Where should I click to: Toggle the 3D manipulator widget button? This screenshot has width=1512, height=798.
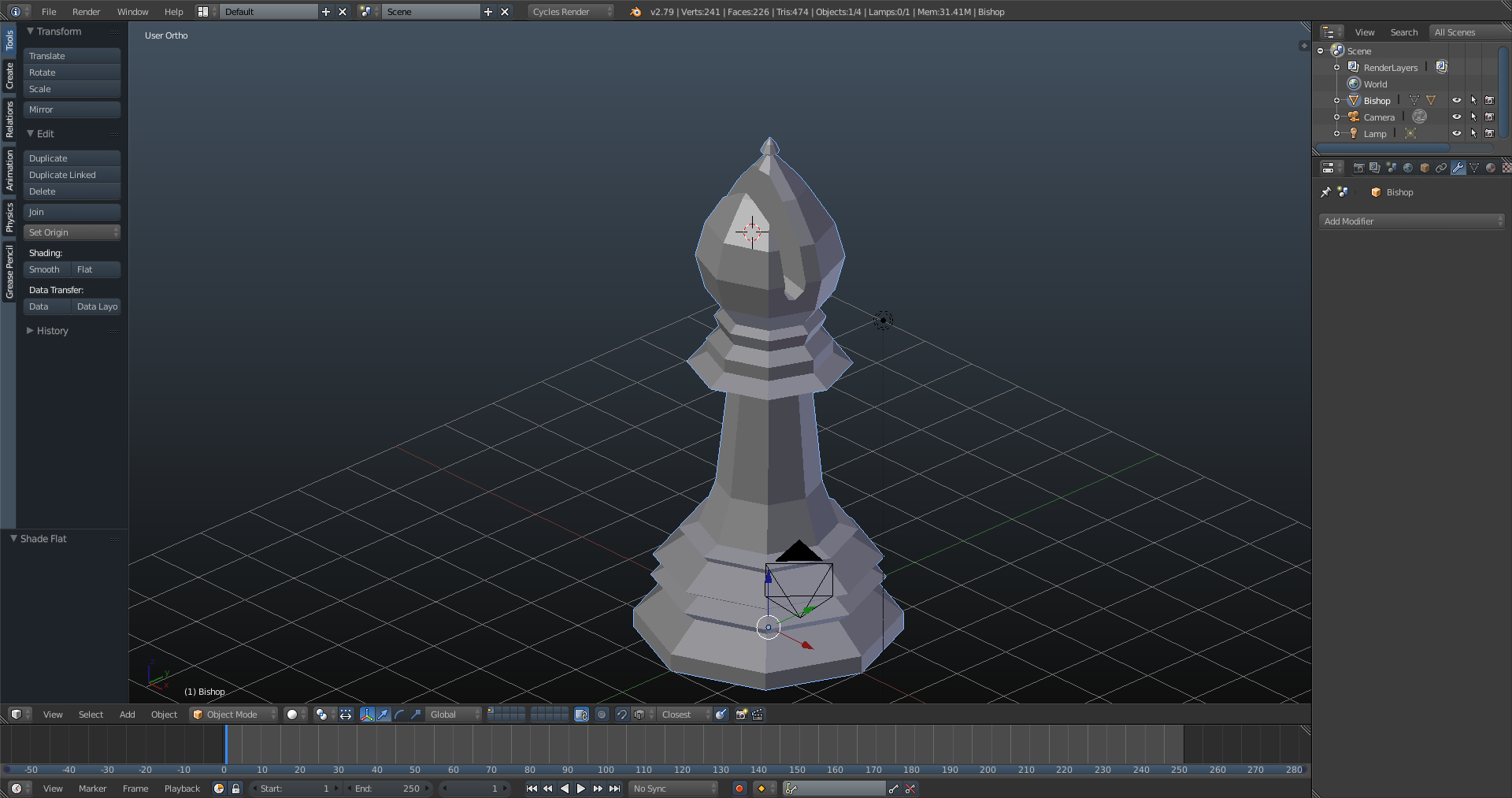pos(367,714)
